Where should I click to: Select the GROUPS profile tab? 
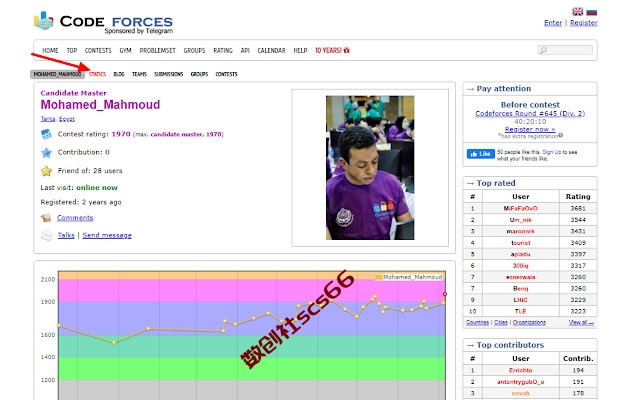pos(199,74)
